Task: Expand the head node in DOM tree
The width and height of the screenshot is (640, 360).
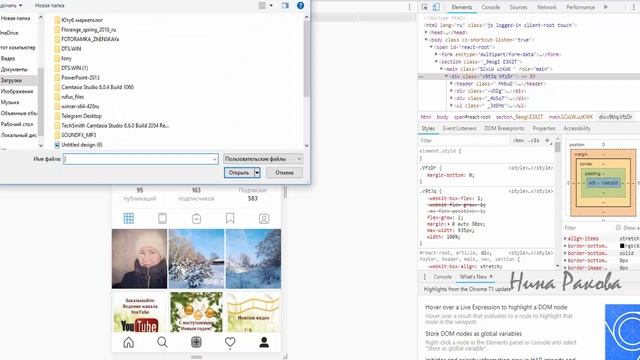Action: (x=427, y=32)
